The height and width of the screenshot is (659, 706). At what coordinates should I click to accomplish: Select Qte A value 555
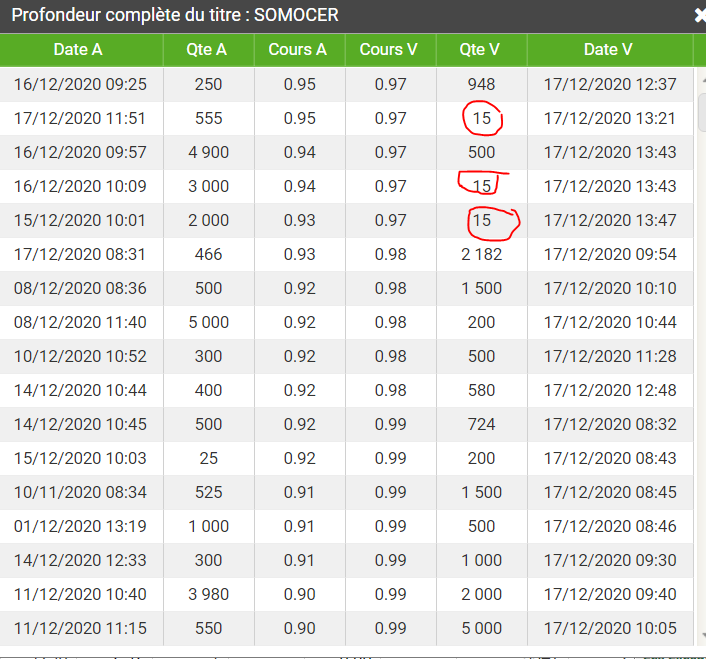208,118
